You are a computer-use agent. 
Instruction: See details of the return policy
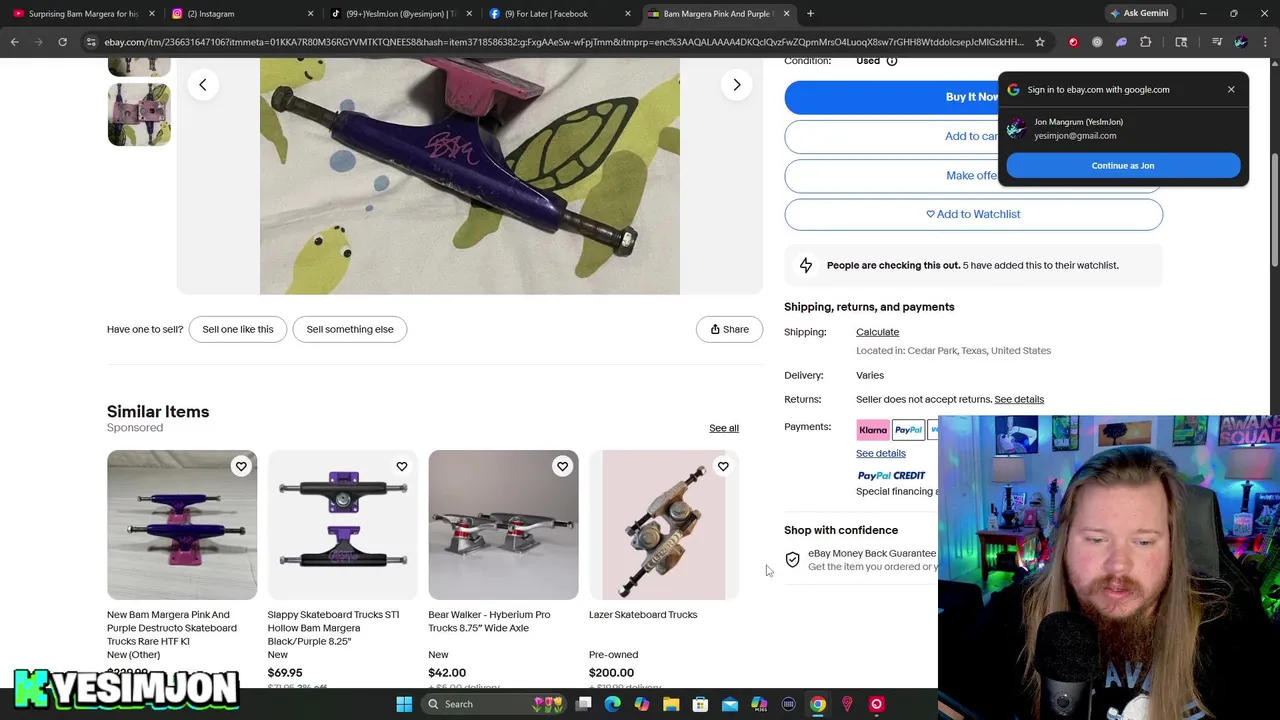pos(1019,399)
